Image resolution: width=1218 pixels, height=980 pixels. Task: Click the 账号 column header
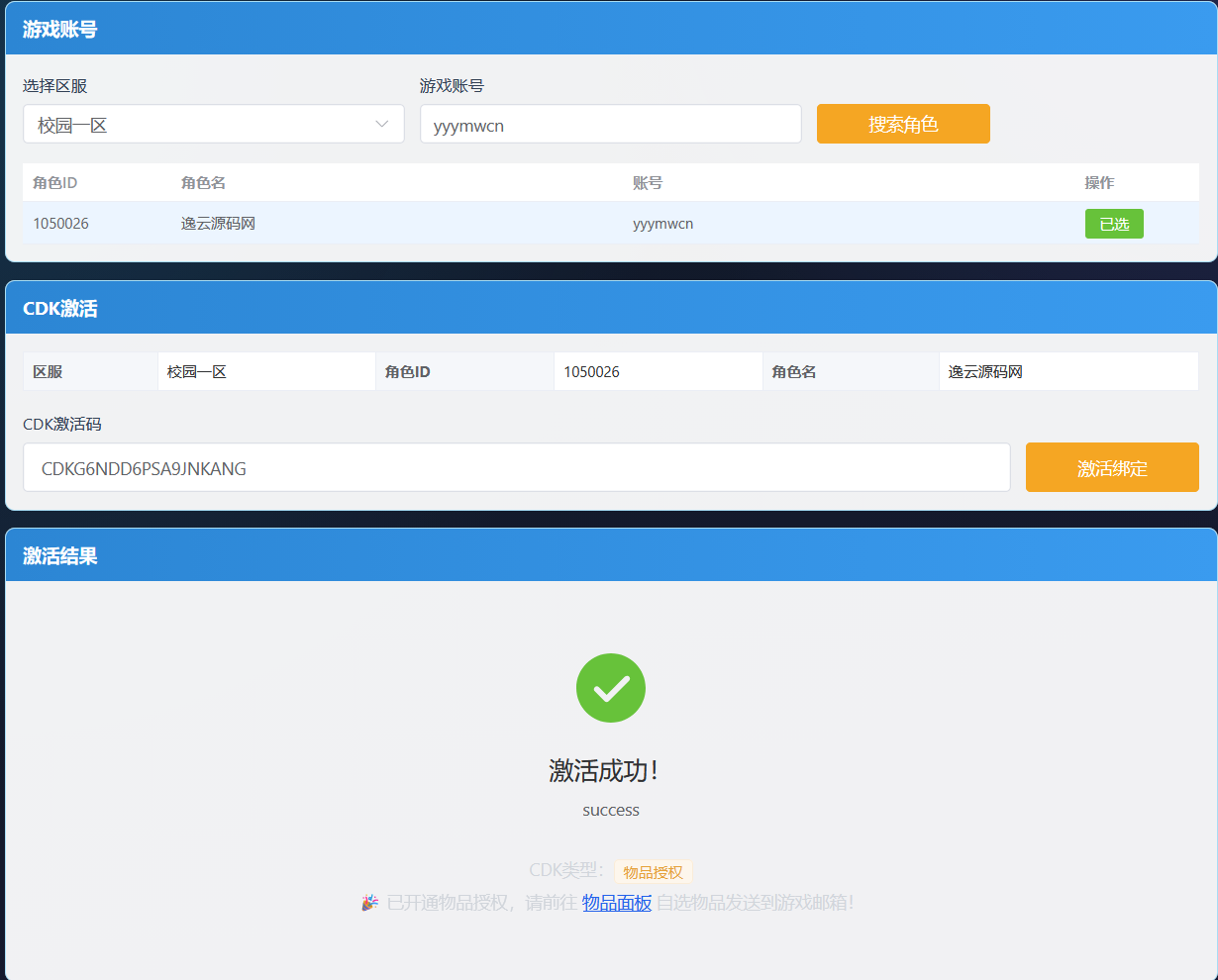(648, 183)
